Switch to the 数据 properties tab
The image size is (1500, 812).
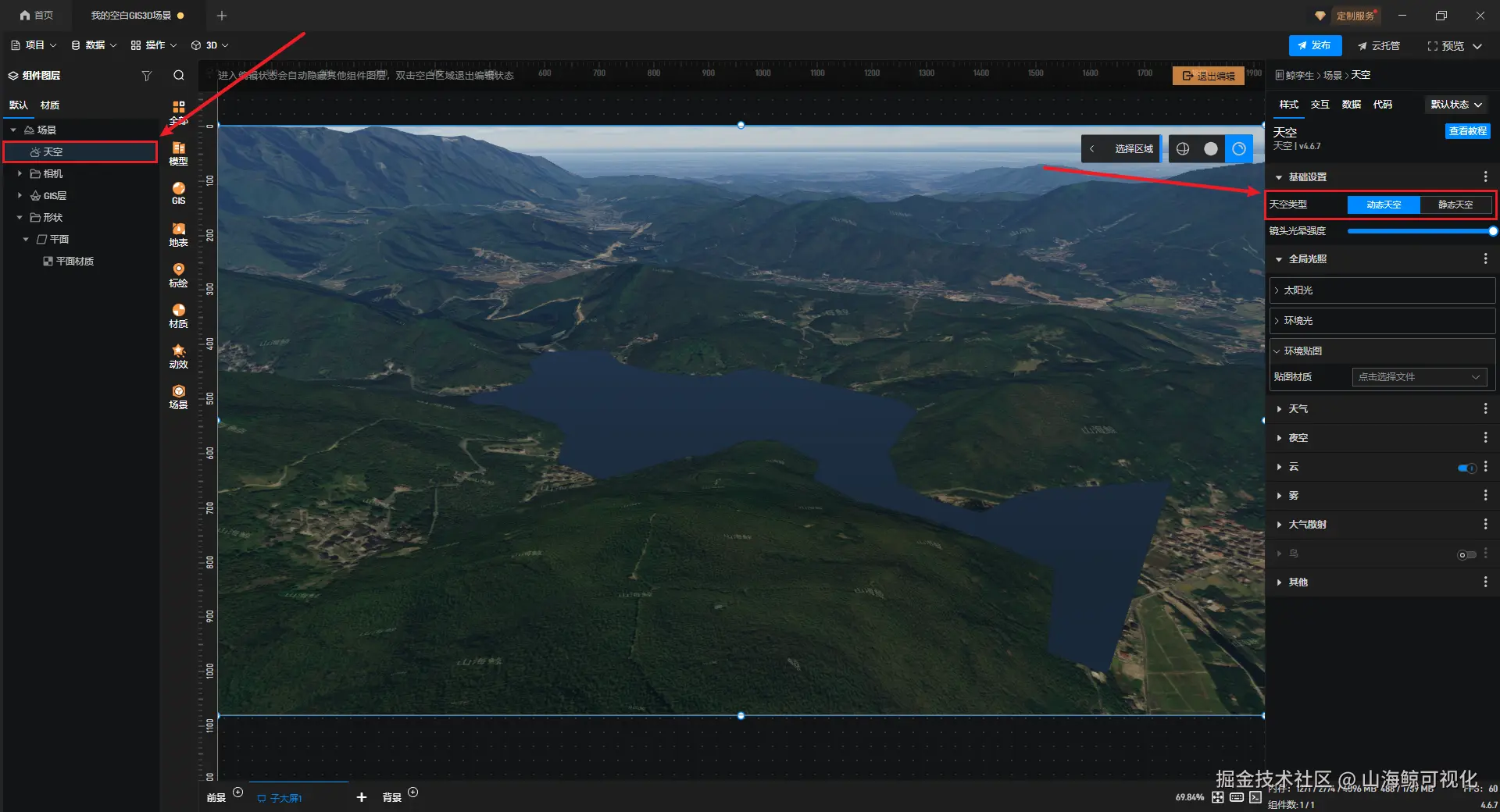pos(1352,105)
